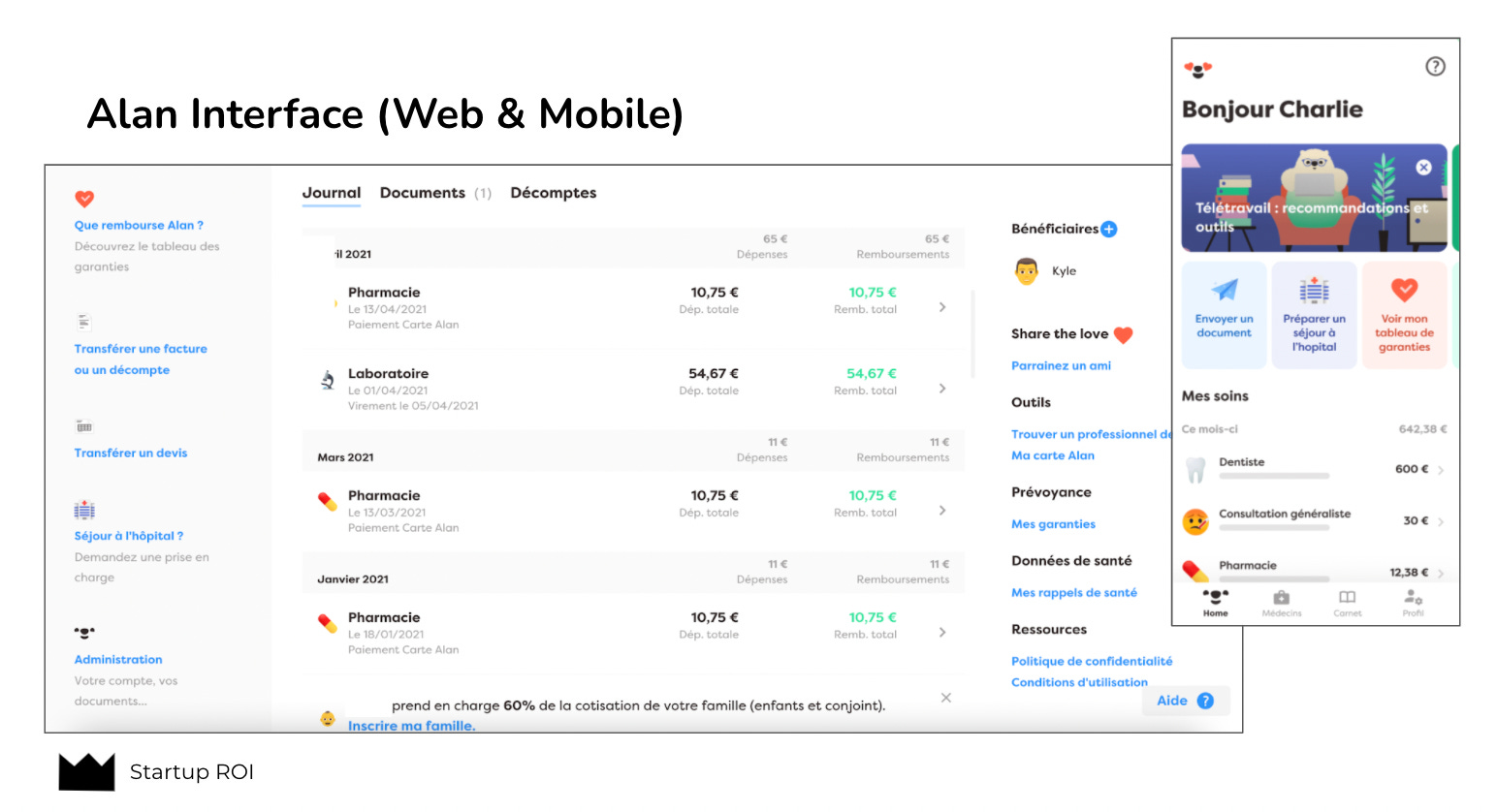Screen dimensions: 1497x812
Task: Click the journal vertical scrollbar
Action: (x=972, y=332)
